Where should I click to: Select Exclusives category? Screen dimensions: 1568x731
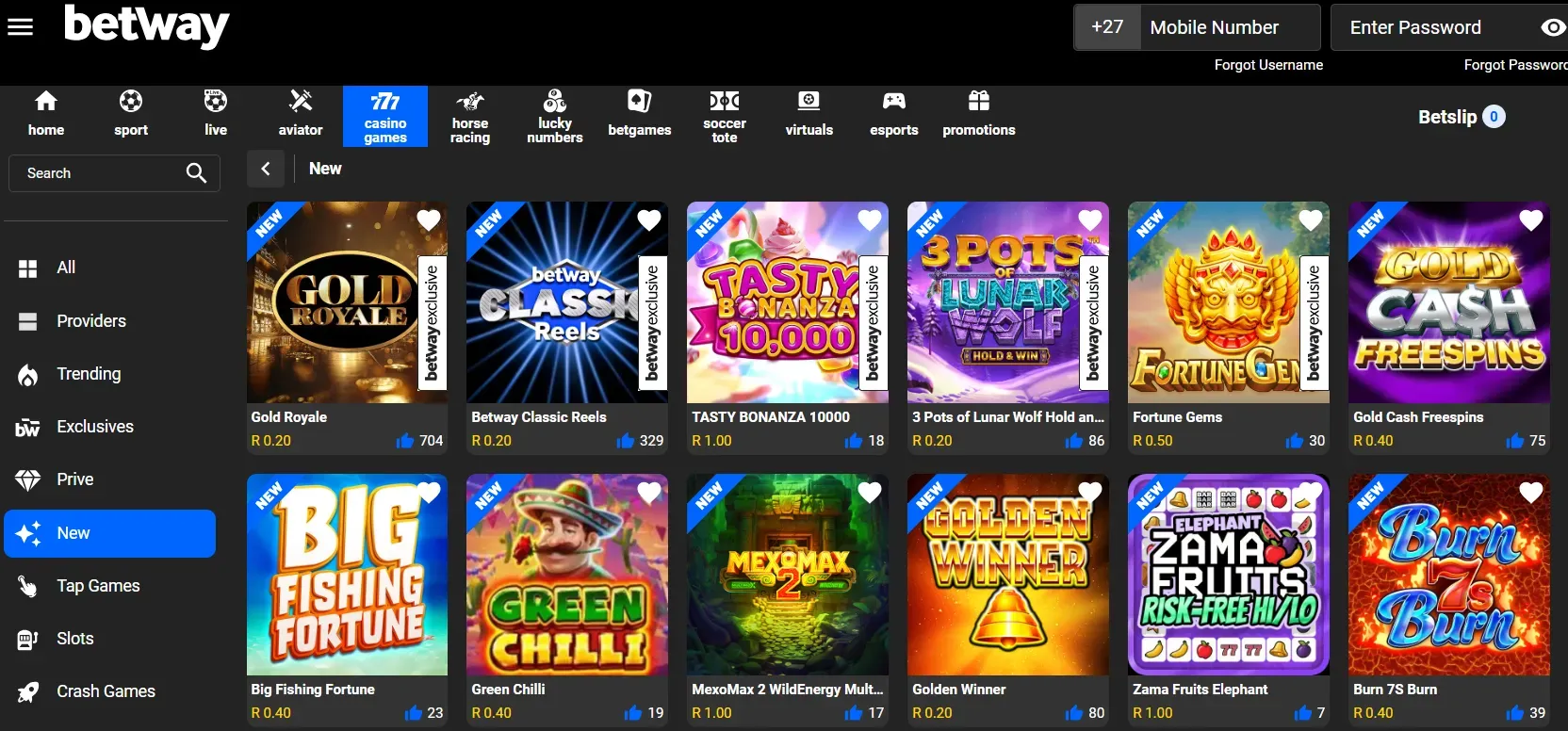coord(110,427)
